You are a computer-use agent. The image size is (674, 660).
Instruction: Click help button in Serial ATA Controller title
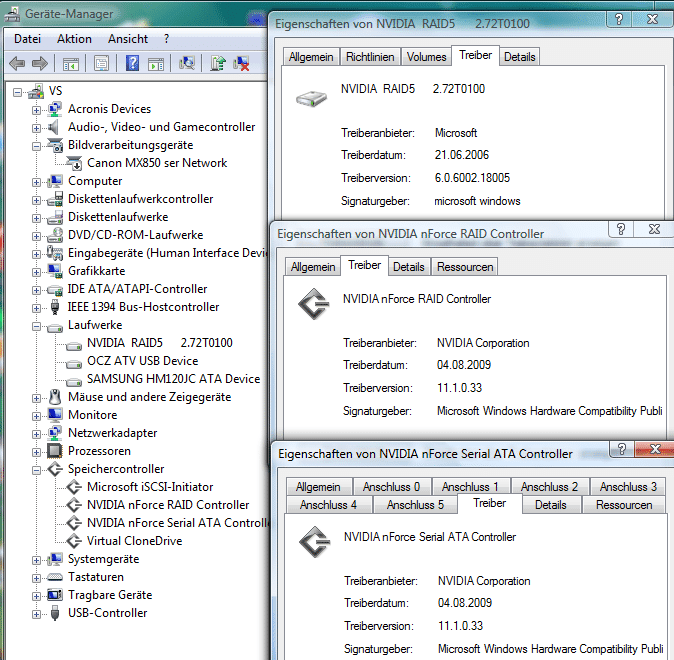[622, 449]
